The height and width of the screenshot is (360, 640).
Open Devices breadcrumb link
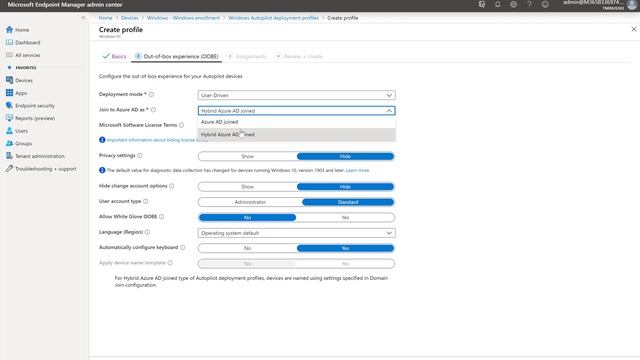130,18
